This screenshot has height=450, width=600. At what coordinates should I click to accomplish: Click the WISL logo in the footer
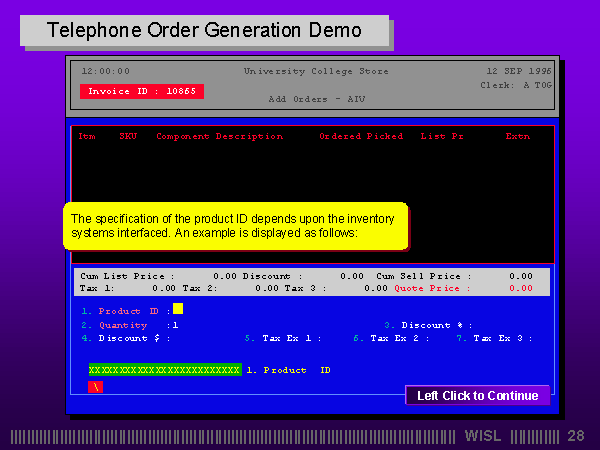[x=484, y=436]
